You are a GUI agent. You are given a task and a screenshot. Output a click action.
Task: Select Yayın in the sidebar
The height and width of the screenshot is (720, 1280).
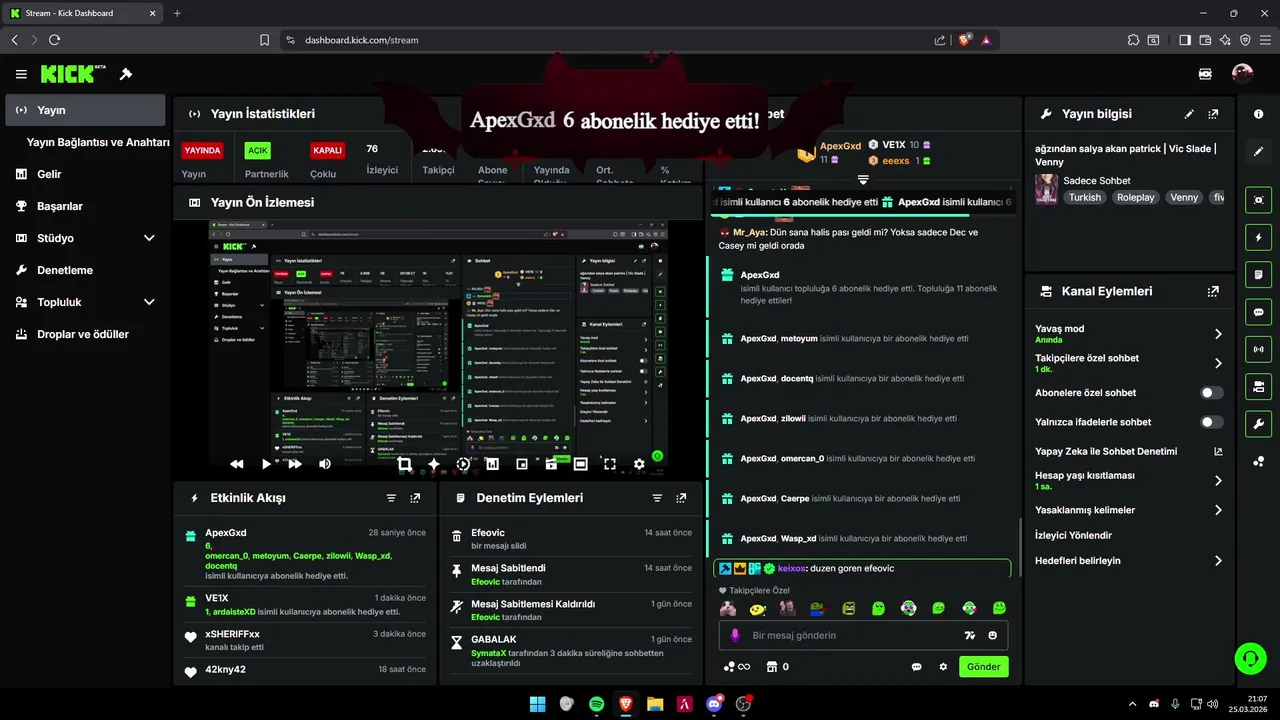85,110
